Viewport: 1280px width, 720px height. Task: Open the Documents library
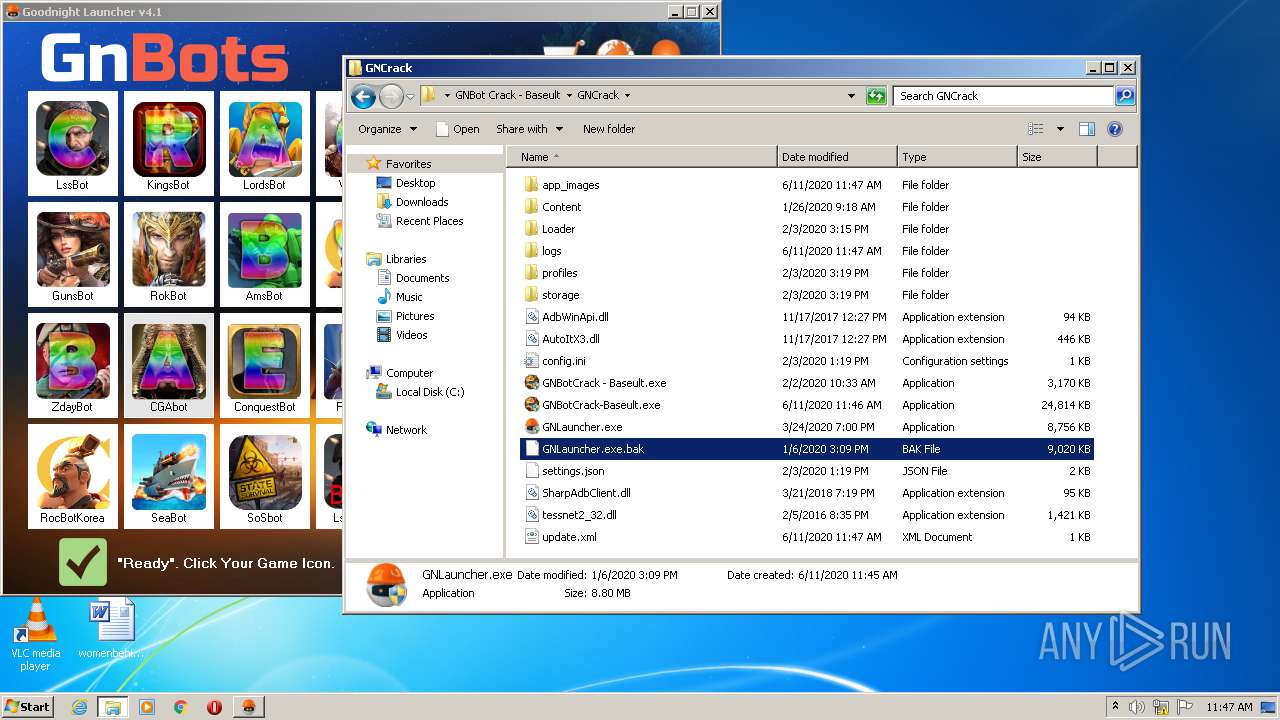pos(422,278)
